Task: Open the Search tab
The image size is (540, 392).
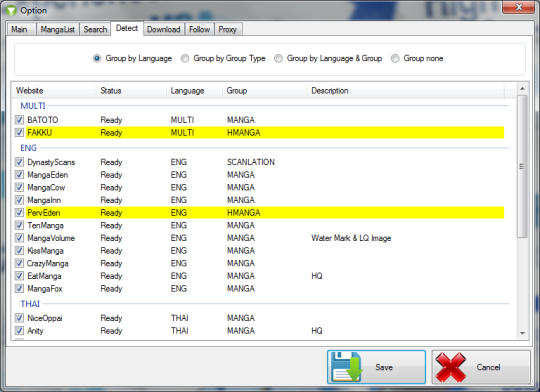Action: [x=95, y=30]
